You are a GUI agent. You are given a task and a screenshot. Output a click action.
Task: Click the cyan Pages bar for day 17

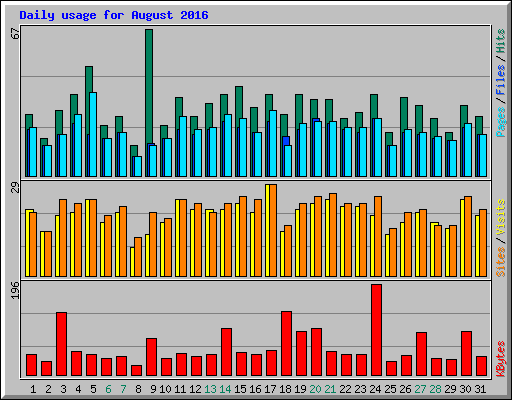(273, 143)
